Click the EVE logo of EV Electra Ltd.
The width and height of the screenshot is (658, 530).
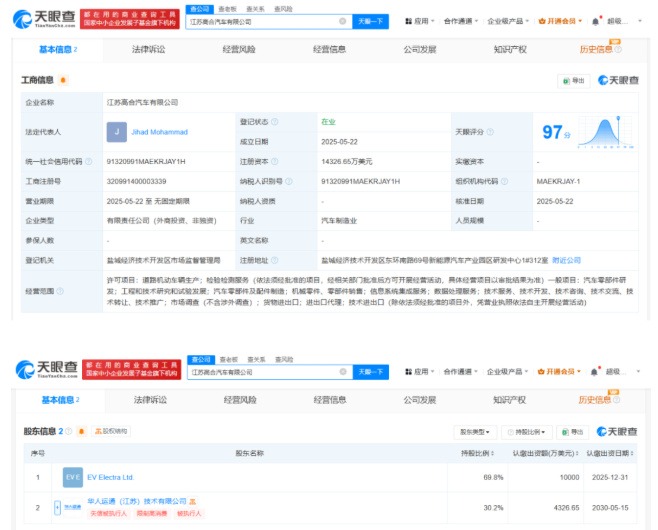[73, 477]
